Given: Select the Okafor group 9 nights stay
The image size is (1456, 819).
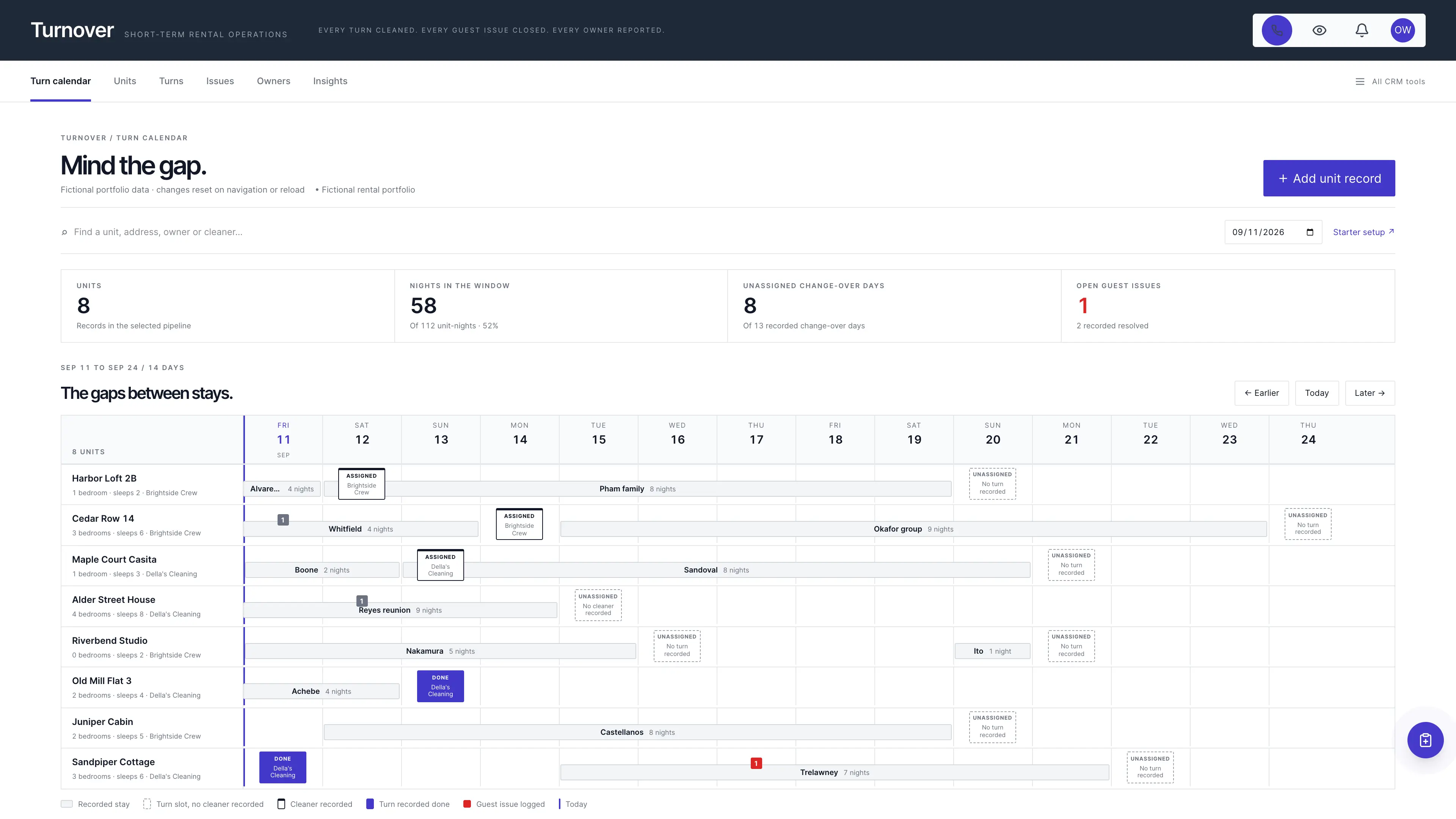Looking at the screenshot, I should [913, 529].
